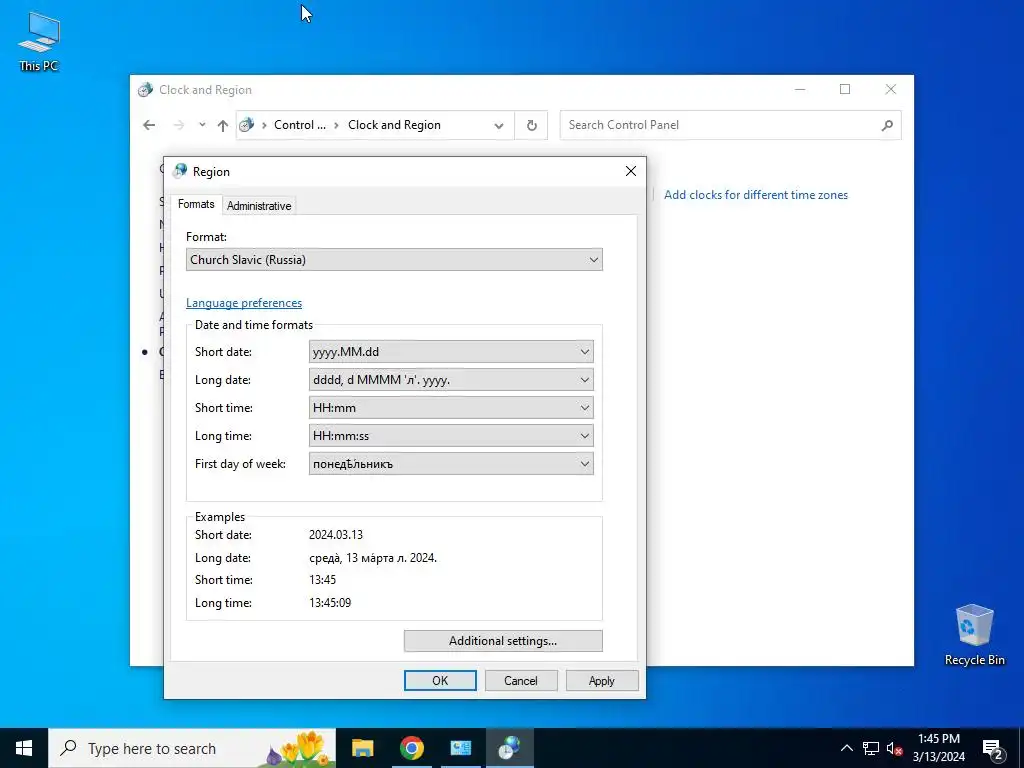
Task: Expand the First day of week dropdown
Action: point(451,464)
